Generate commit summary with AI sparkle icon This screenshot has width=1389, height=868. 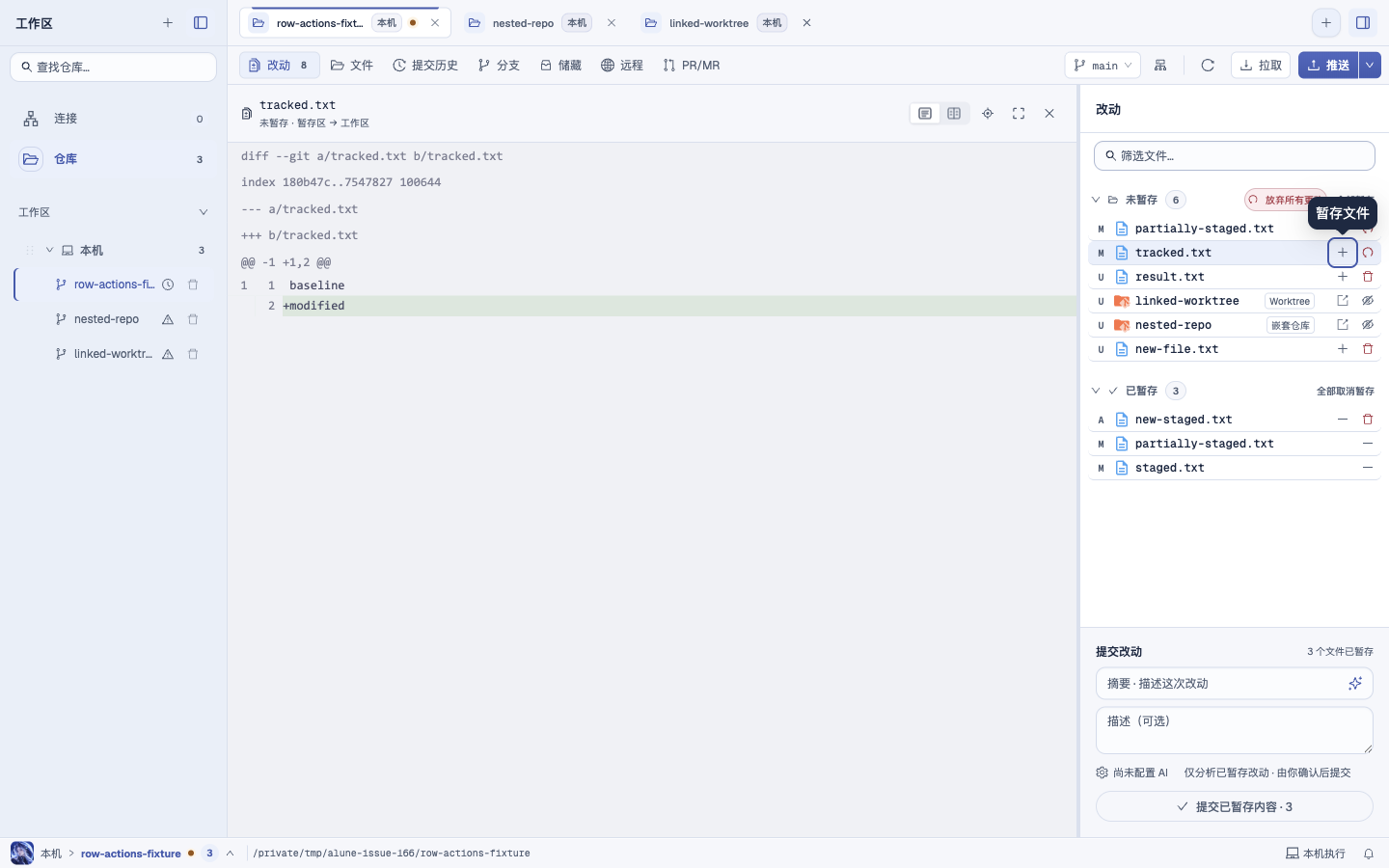(1355, 684)
